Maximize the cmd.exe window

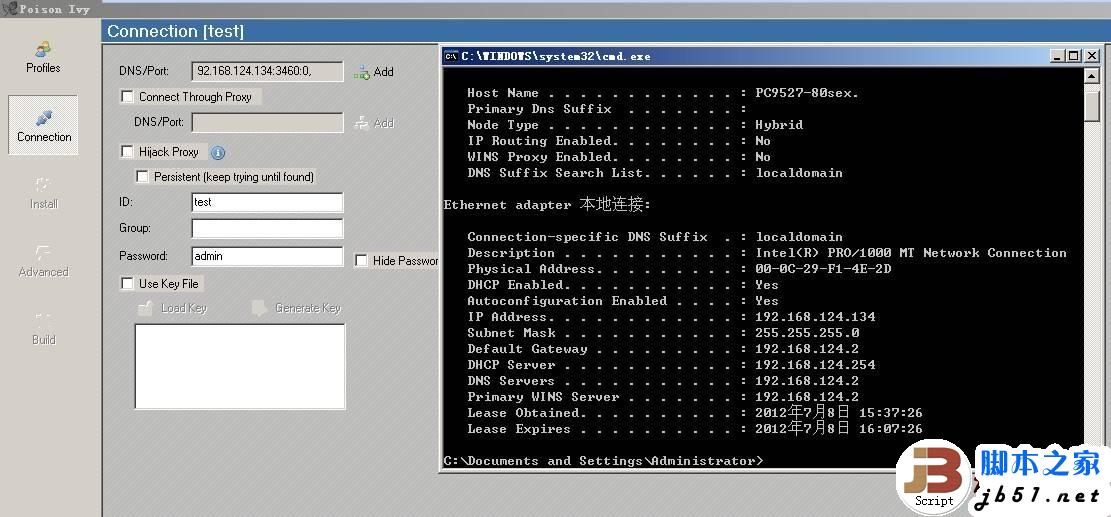tap(1074, 56)
